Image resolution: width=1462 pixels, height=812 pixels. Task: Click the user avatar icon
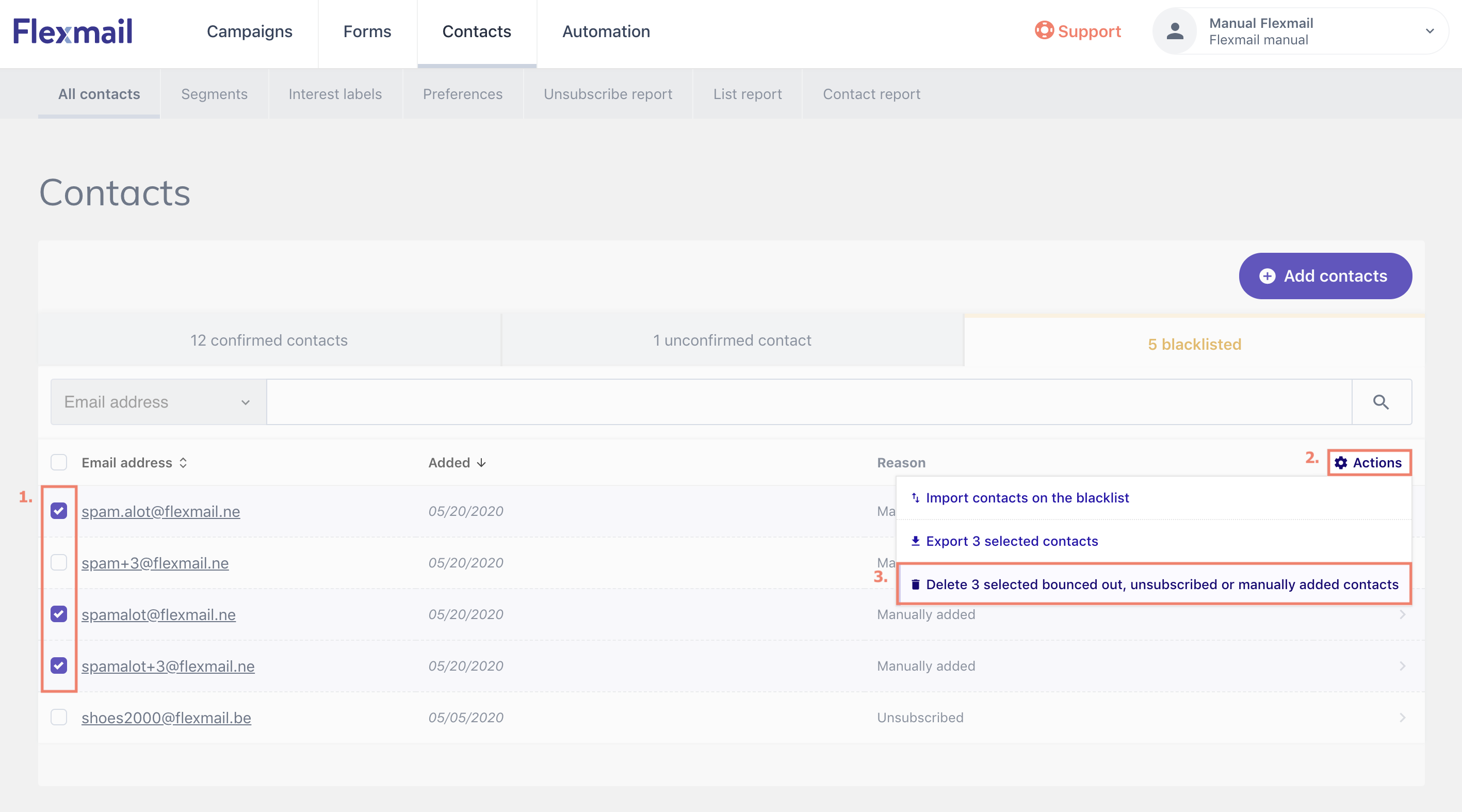1175,31
